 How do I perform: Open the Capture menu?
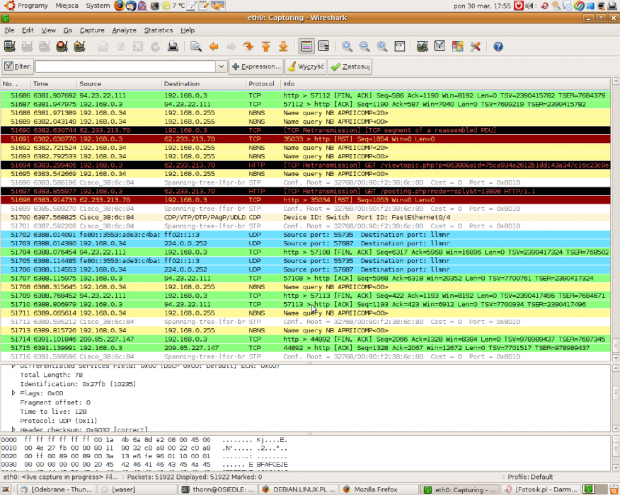tap(92, 30)
